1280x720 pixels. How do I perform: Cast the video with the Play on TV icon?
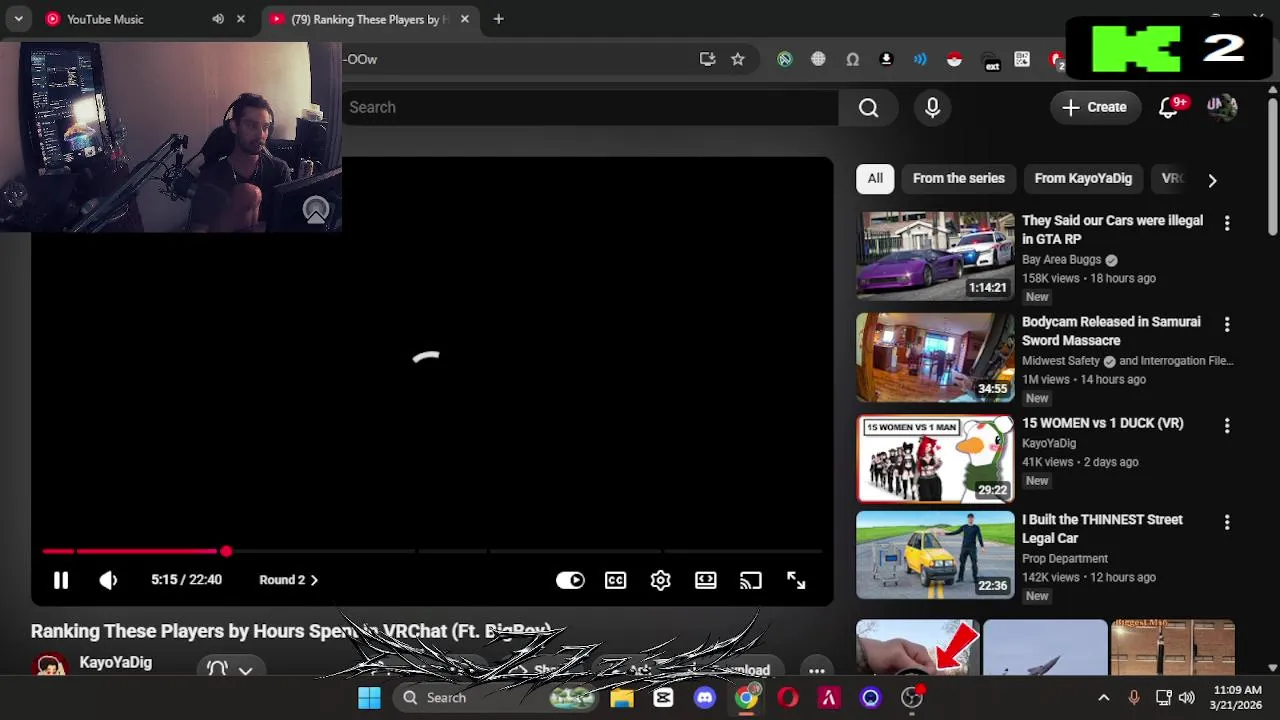[x=750, y=580]
